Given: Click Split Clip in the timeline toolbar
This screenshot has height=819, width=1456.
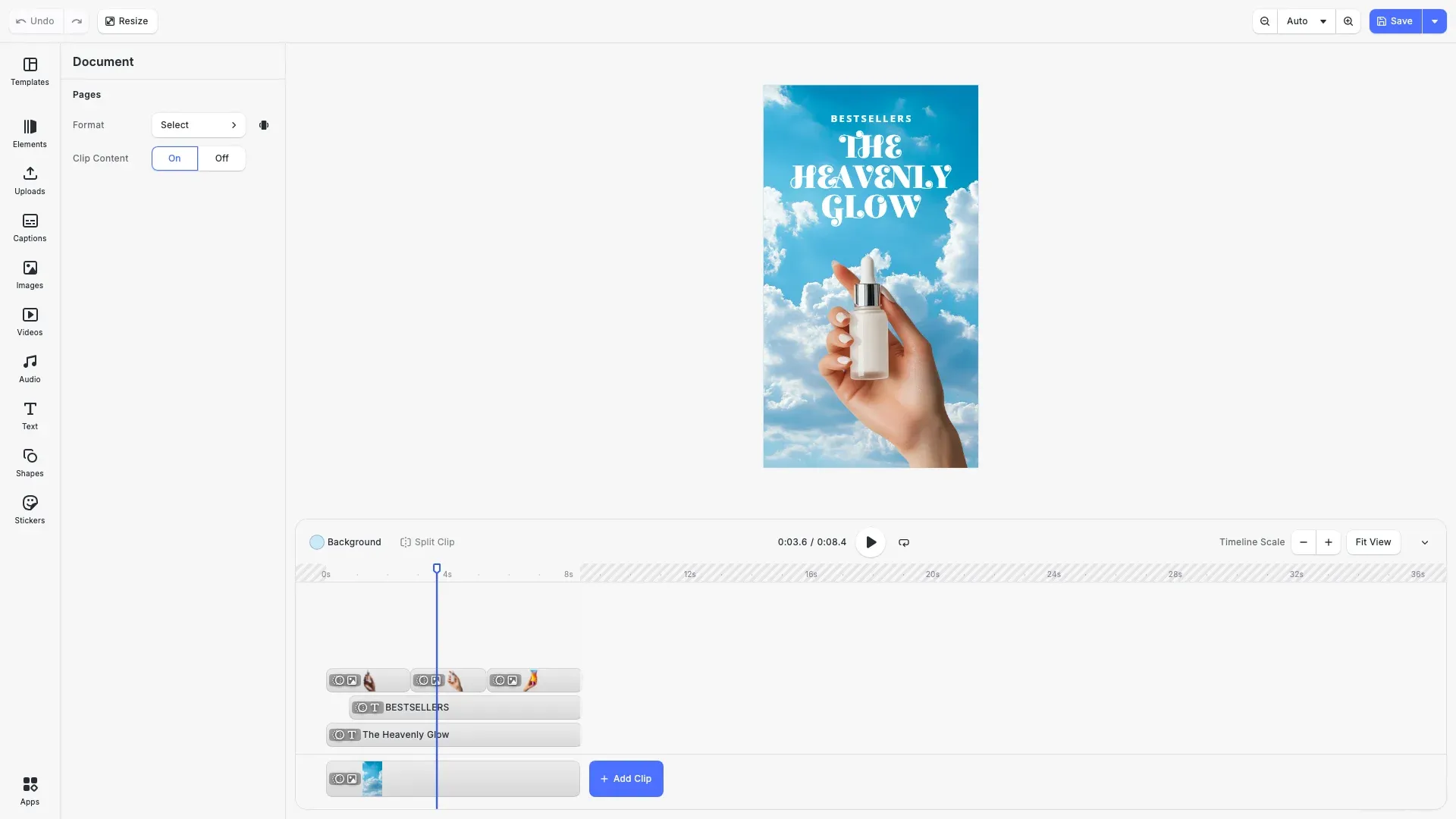Looking at the screenshot, I should 427,542.
